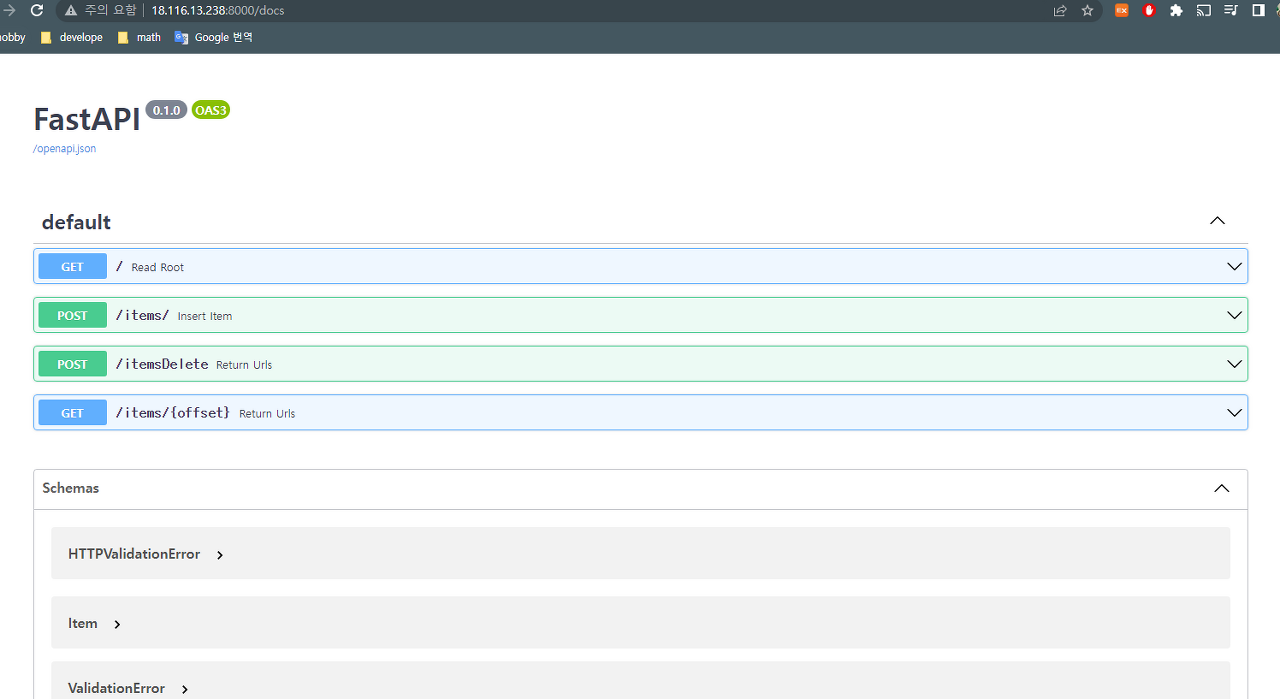Click the Chromecast icon in the toolbar
Image resolution: width=1280 pixels, height=699 pixels.
(1203, 10)
